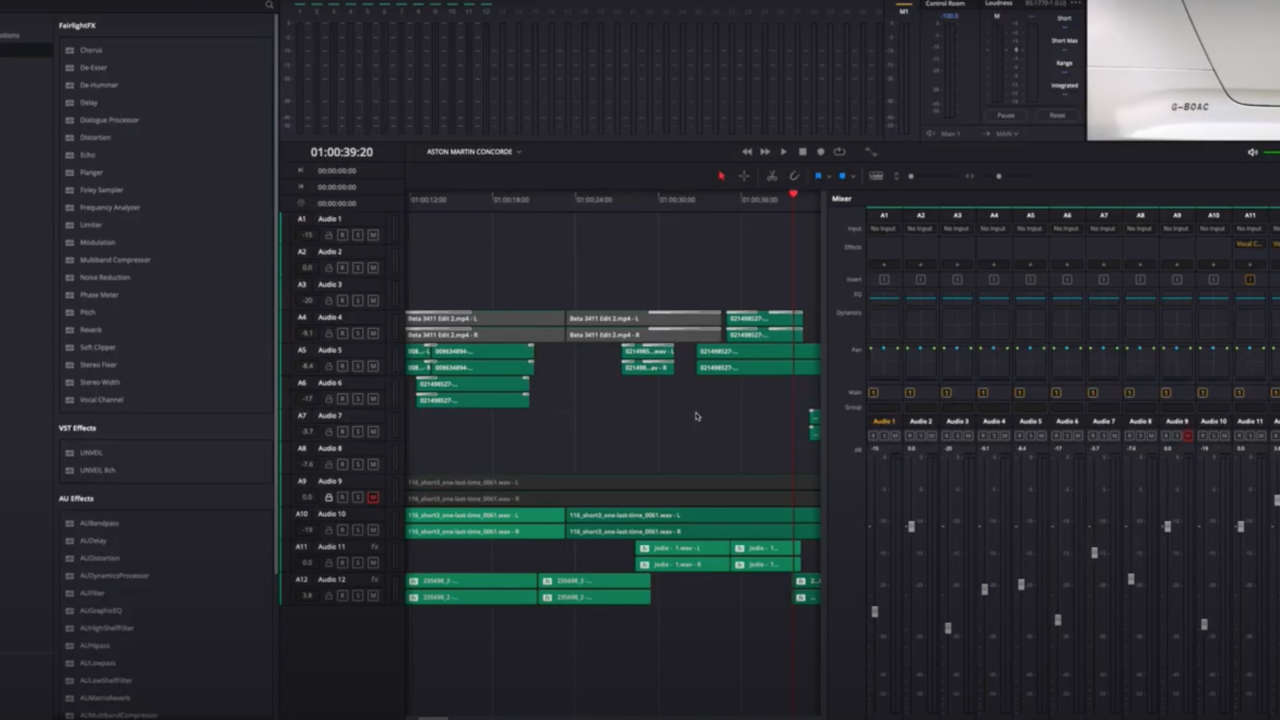Lock the Audio 1 track

329,234
